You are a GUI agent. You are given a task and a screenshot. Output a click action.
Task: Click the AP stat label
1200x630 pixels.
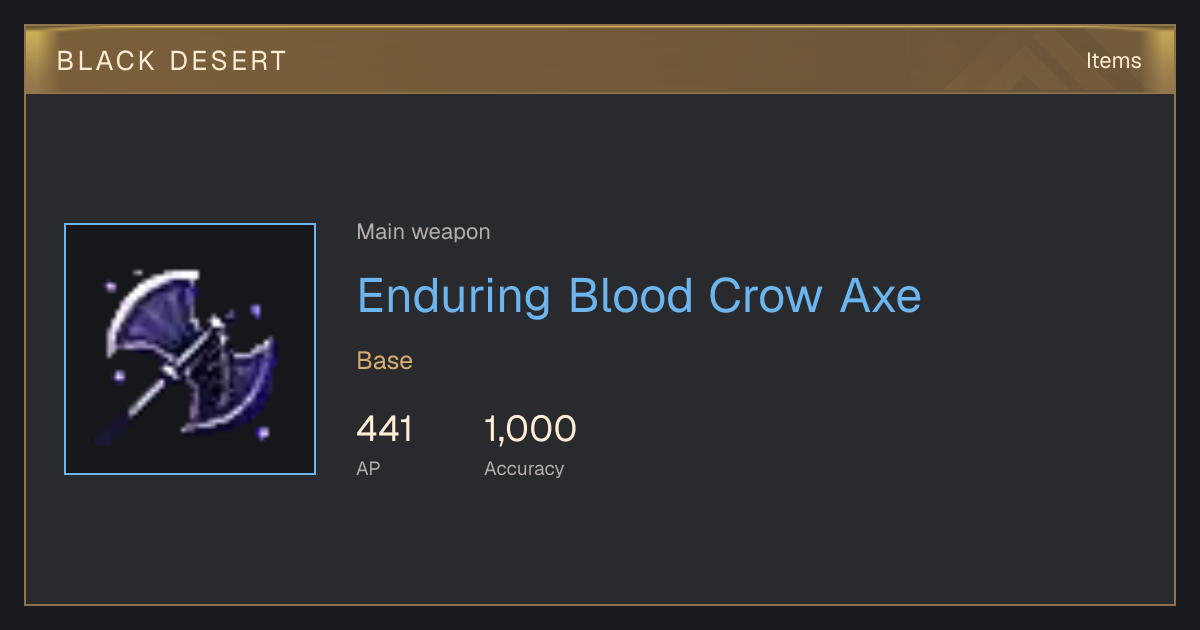coord(368,468)
